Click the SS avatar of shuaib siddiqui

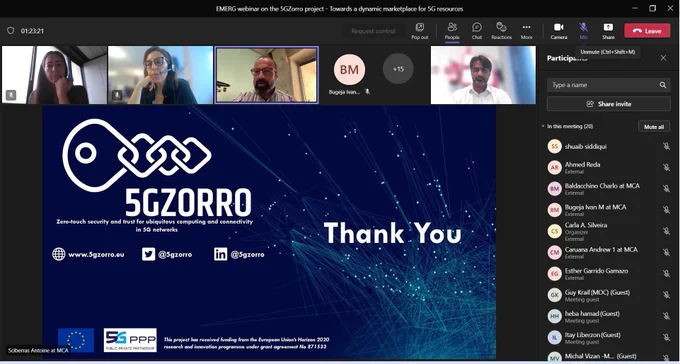point(554,146)
